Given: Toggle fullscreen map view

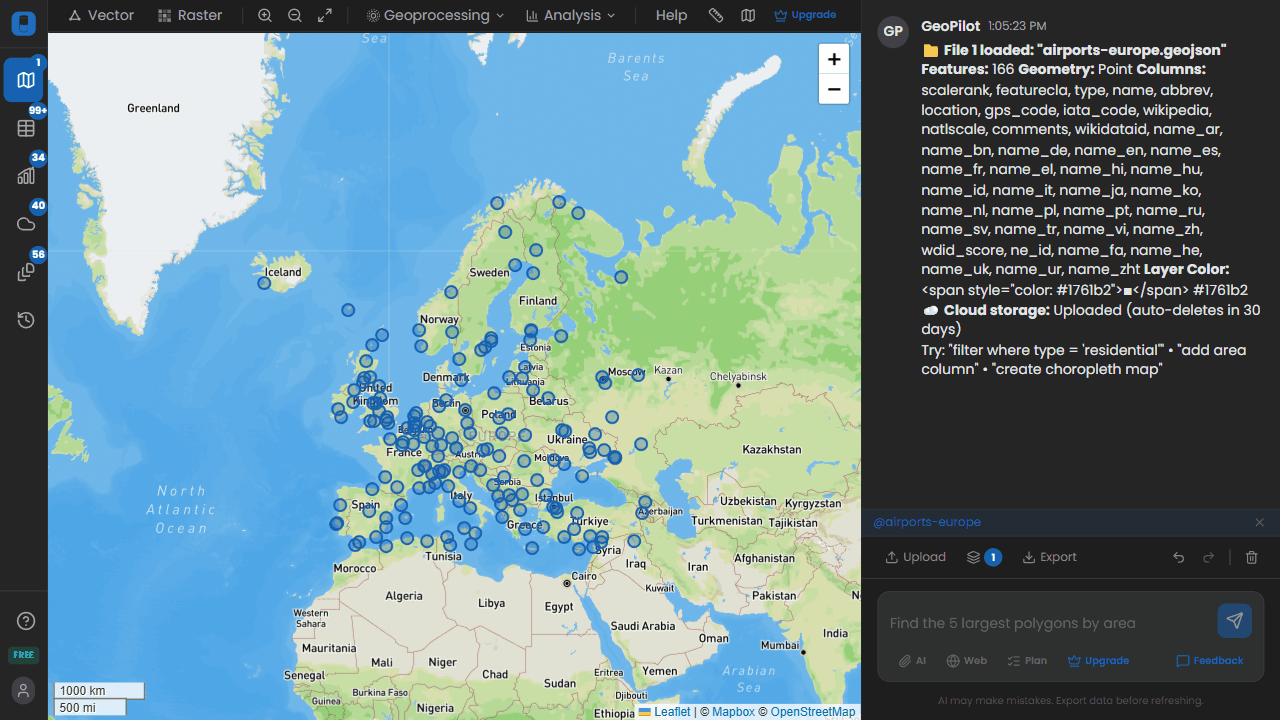Looking at the screenshot, I should pyautogui.click(x=325, y=15).
